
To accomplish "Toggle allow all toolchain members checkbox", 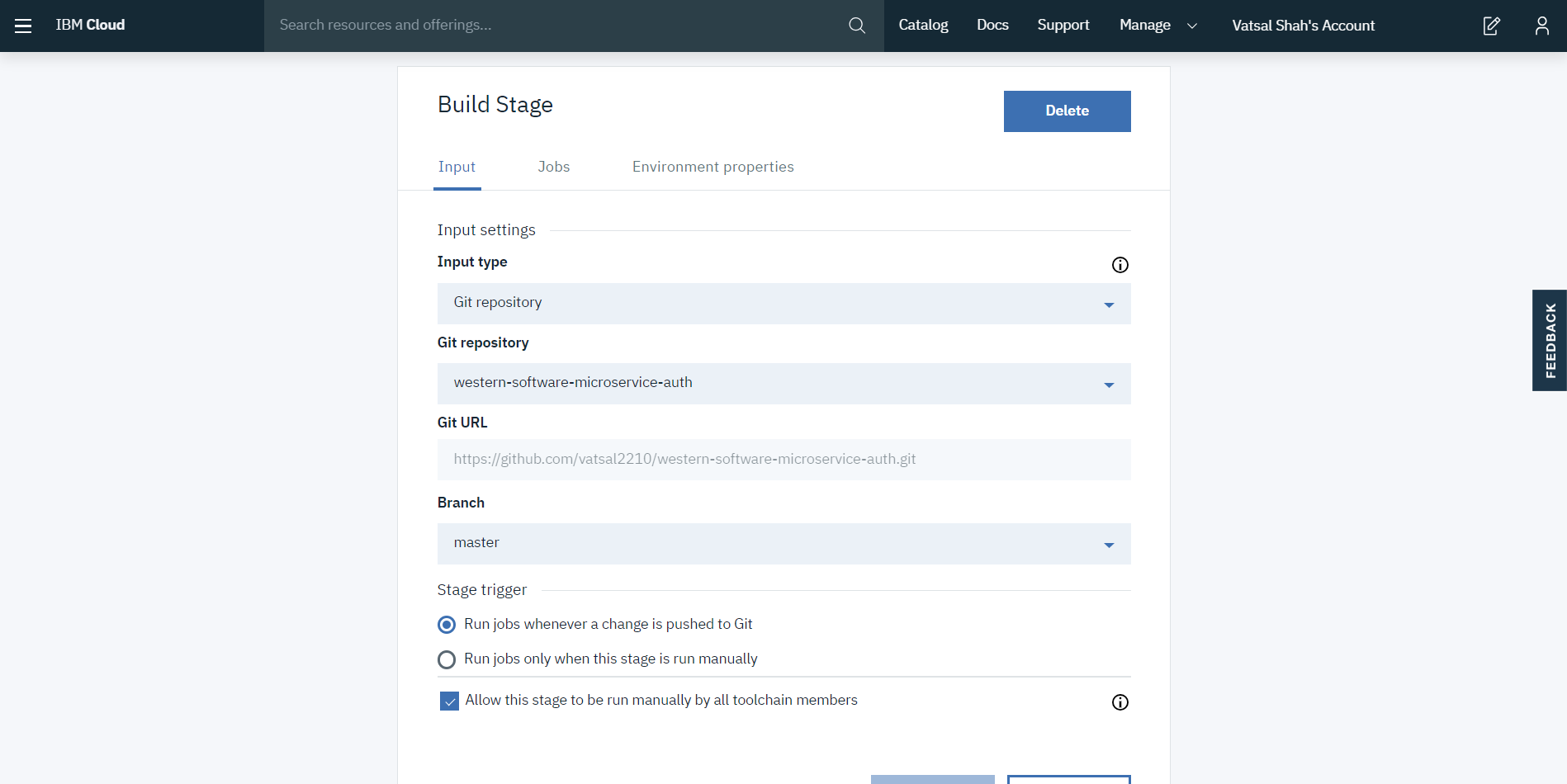I will tap(449, 701).
